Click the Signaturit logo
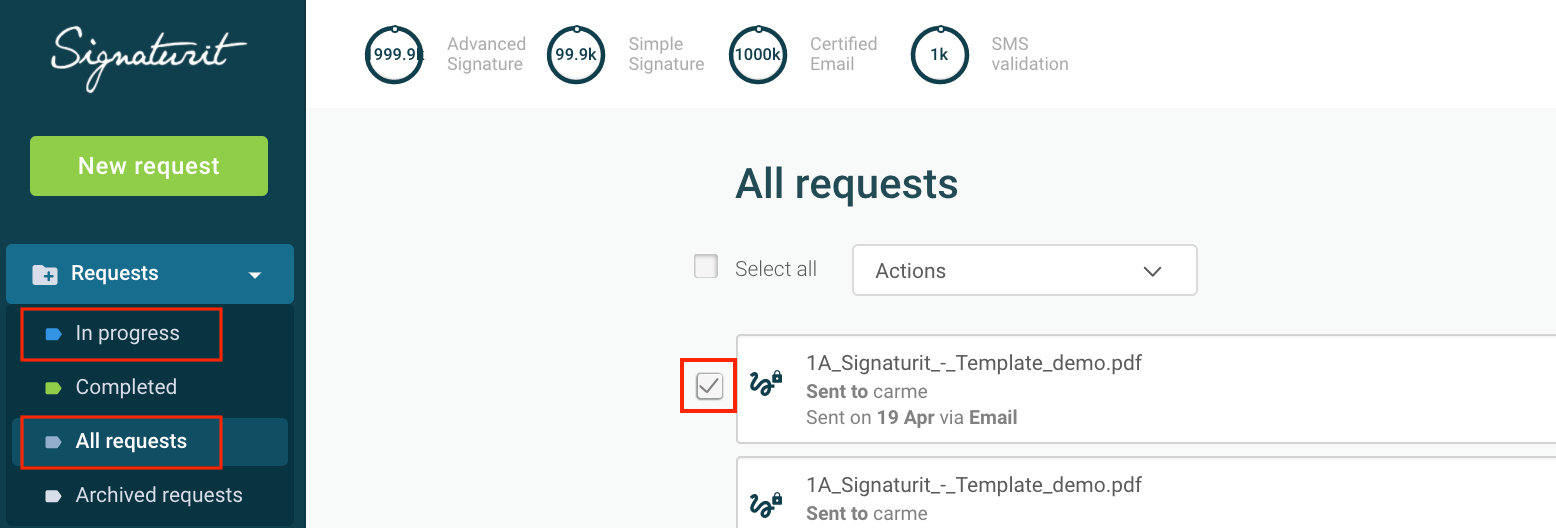1556x528 pixels. 149,59
